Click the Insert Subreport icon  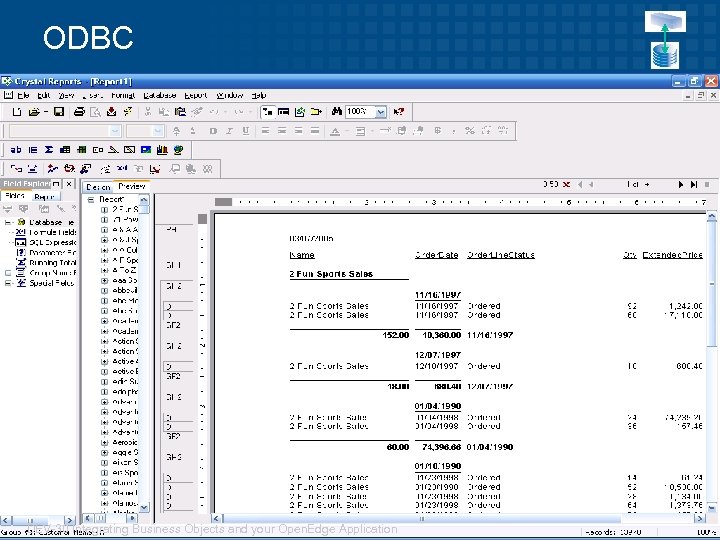(98, 150)
